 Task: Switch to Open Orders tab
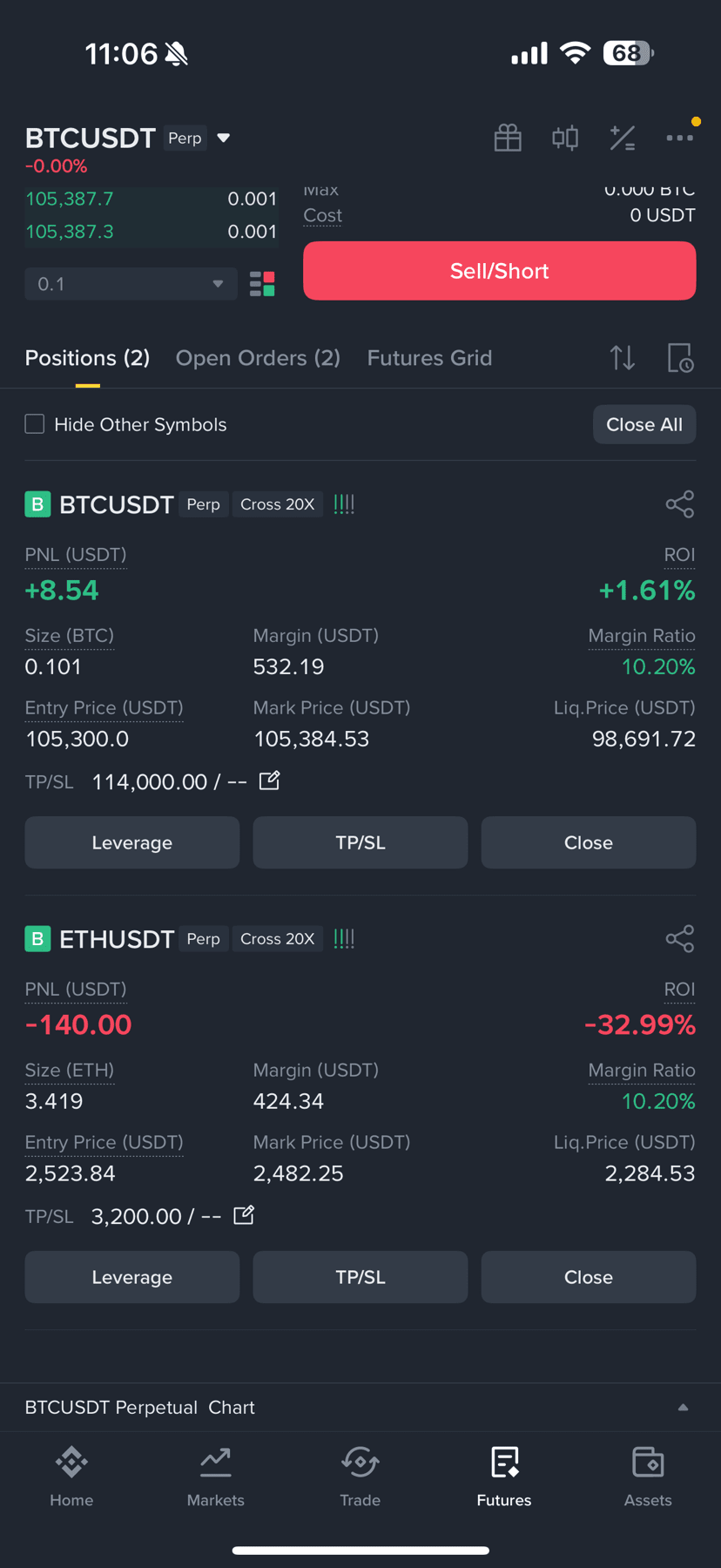click(258, 358)
